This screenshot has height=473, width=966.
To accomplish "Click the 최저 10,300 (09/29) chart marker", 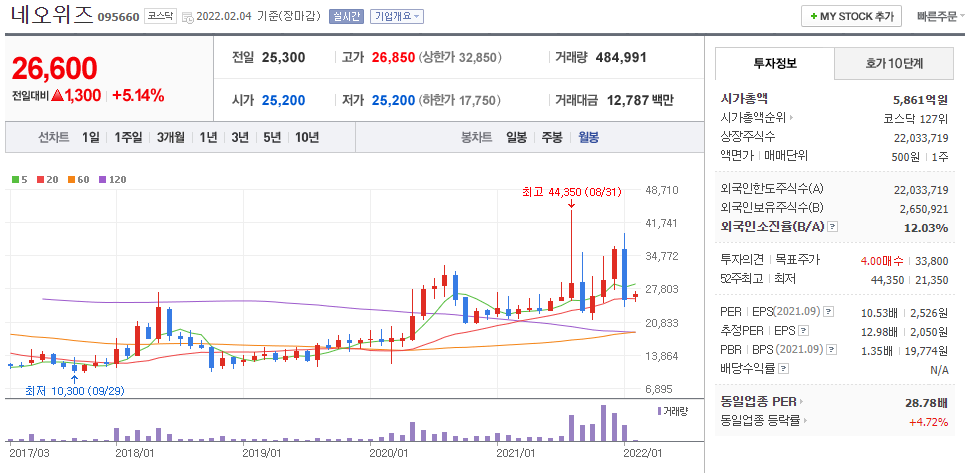I will pos(75,390).
